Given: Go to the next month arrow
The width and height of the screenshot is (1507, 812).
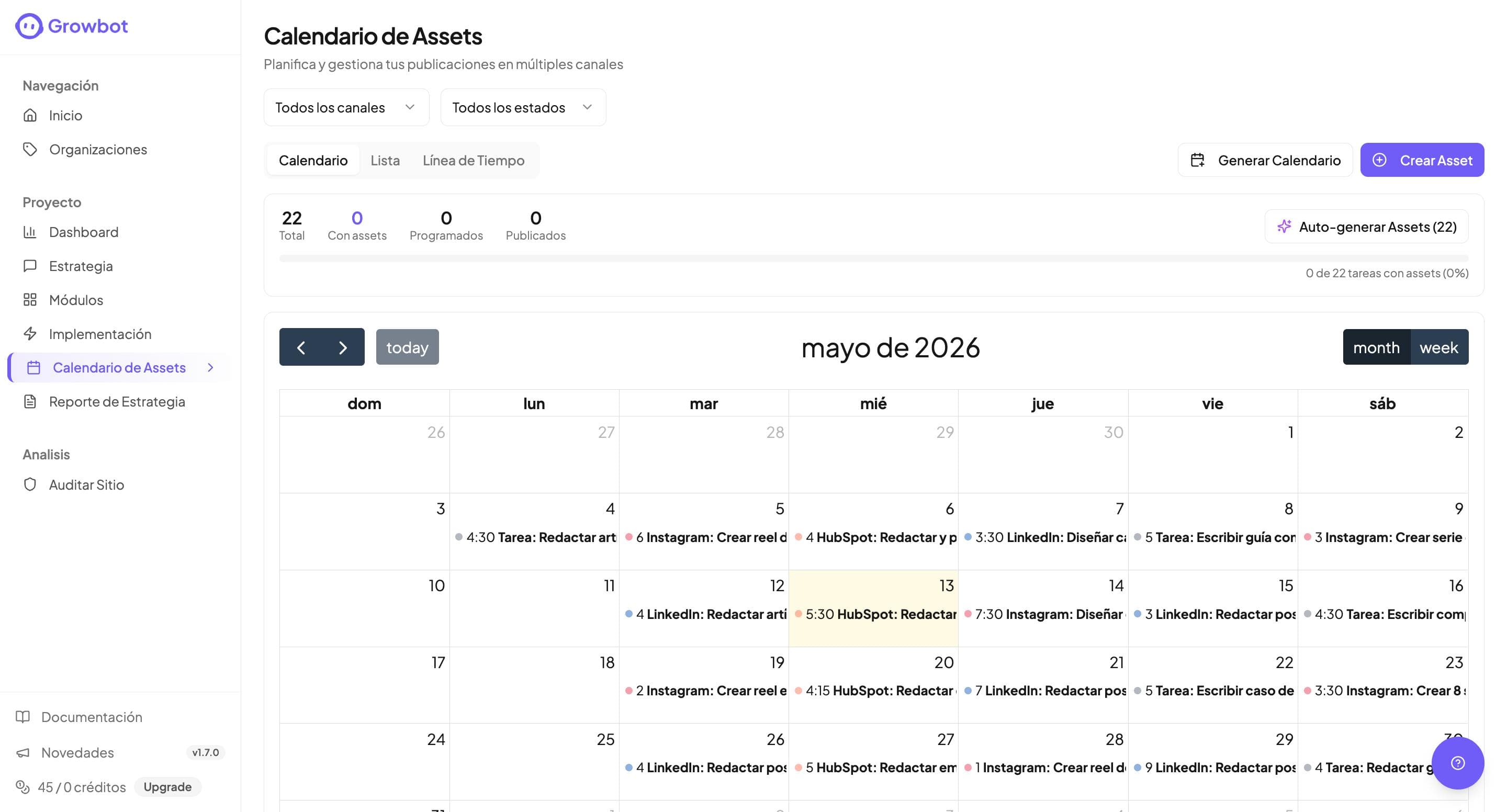Looking at the screenshot, I should click(343, 347).
